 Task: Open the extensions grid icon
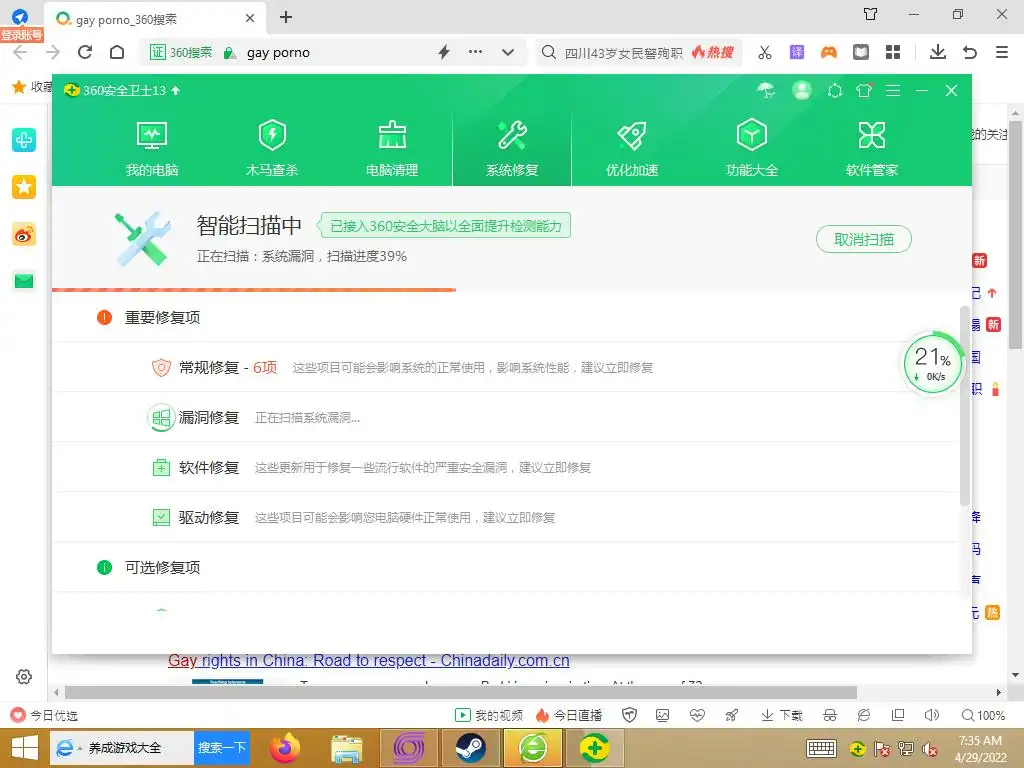point(893,52)
